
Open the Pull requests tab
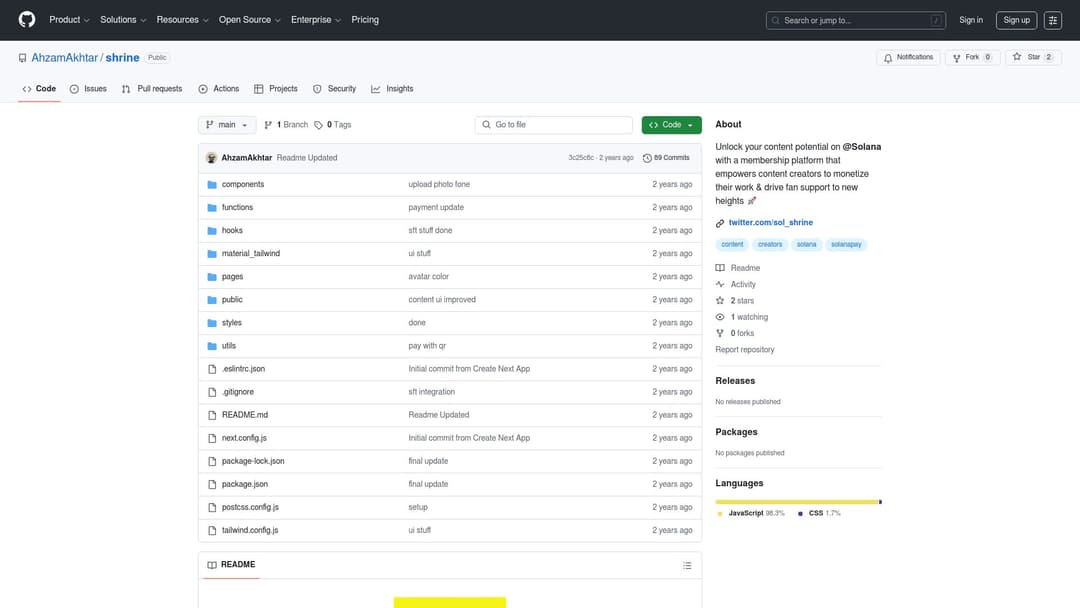[152, 89]
